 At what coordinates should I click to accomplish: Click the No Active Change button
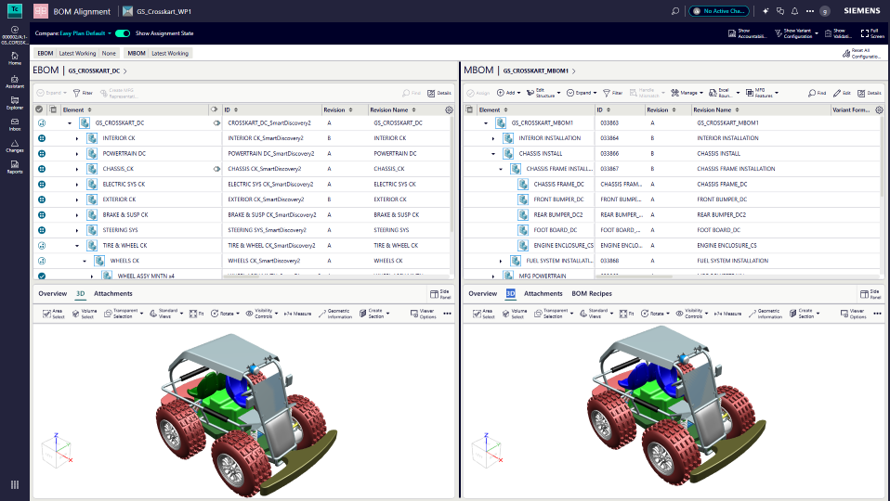(719, 11)
